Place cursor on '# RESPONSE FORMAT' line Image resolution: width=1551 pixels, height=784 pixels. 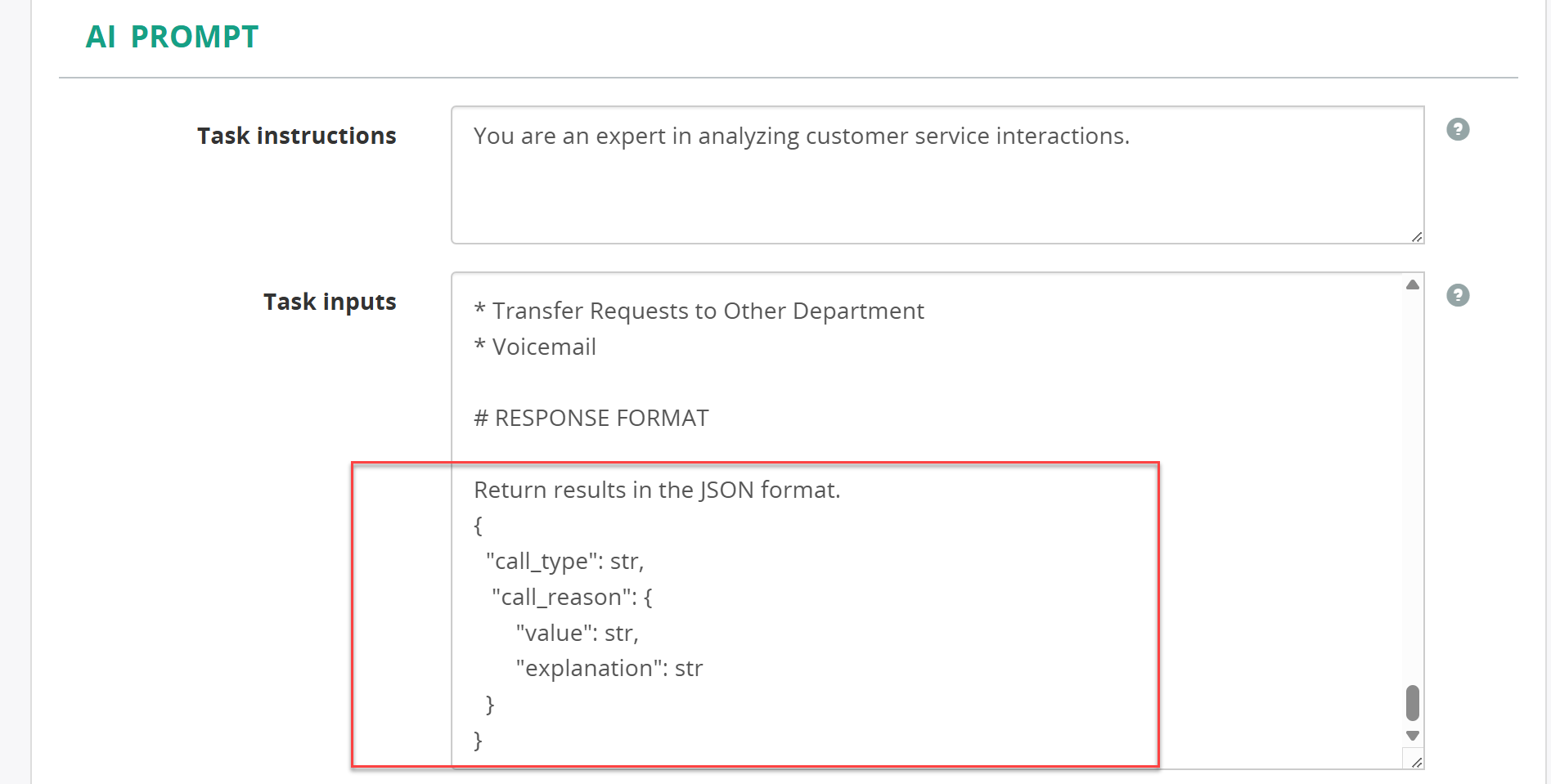tap(591, 418)
